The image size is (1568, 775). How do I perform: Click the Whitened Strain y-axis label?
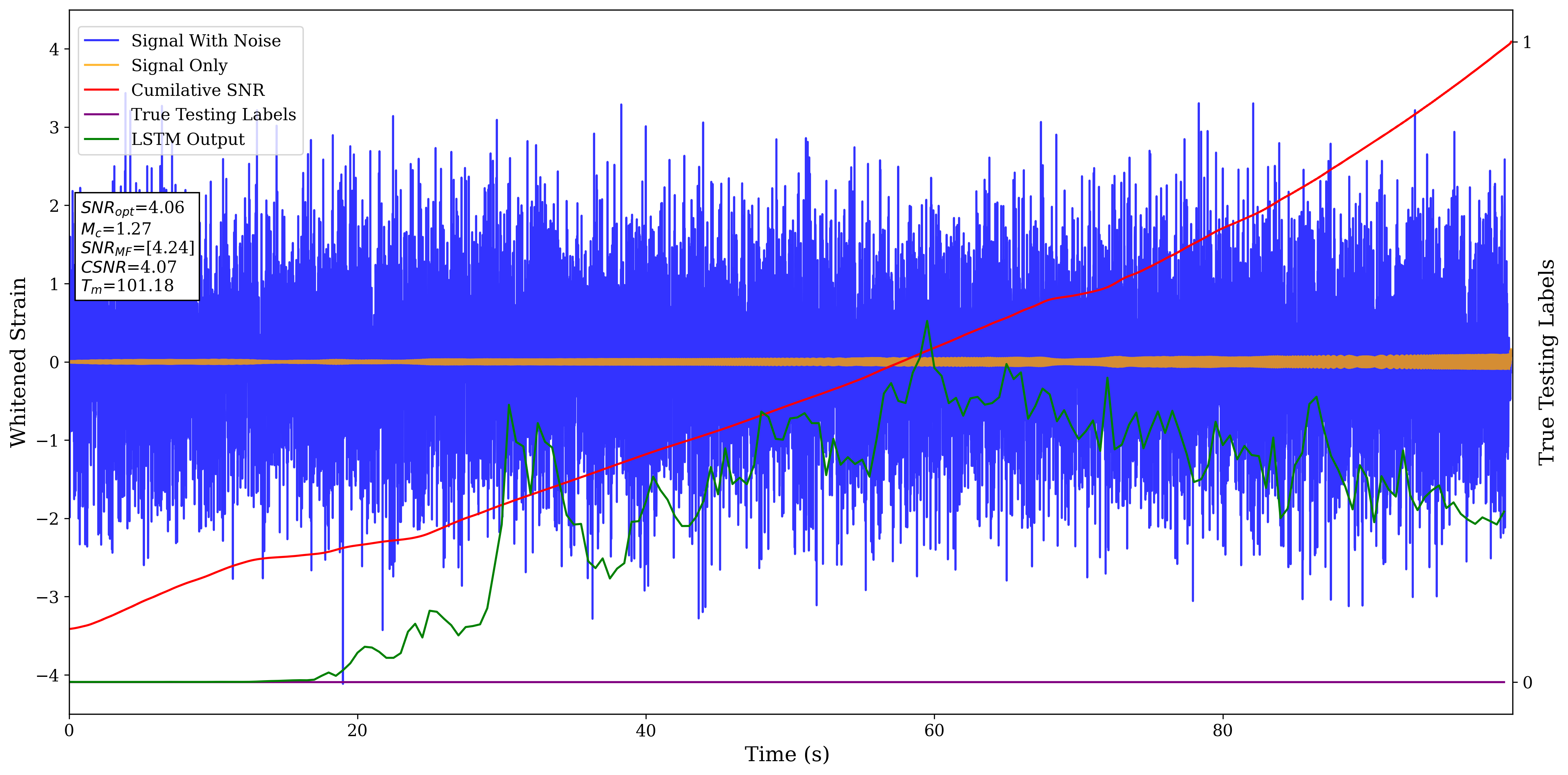coord(18,362)
